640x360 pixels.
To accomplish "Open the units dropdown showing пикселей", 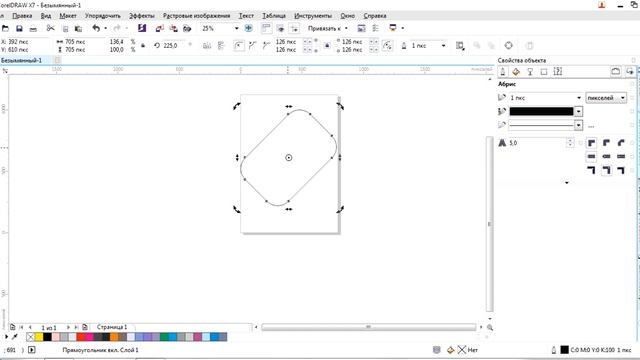I will (x=606, y=98).
